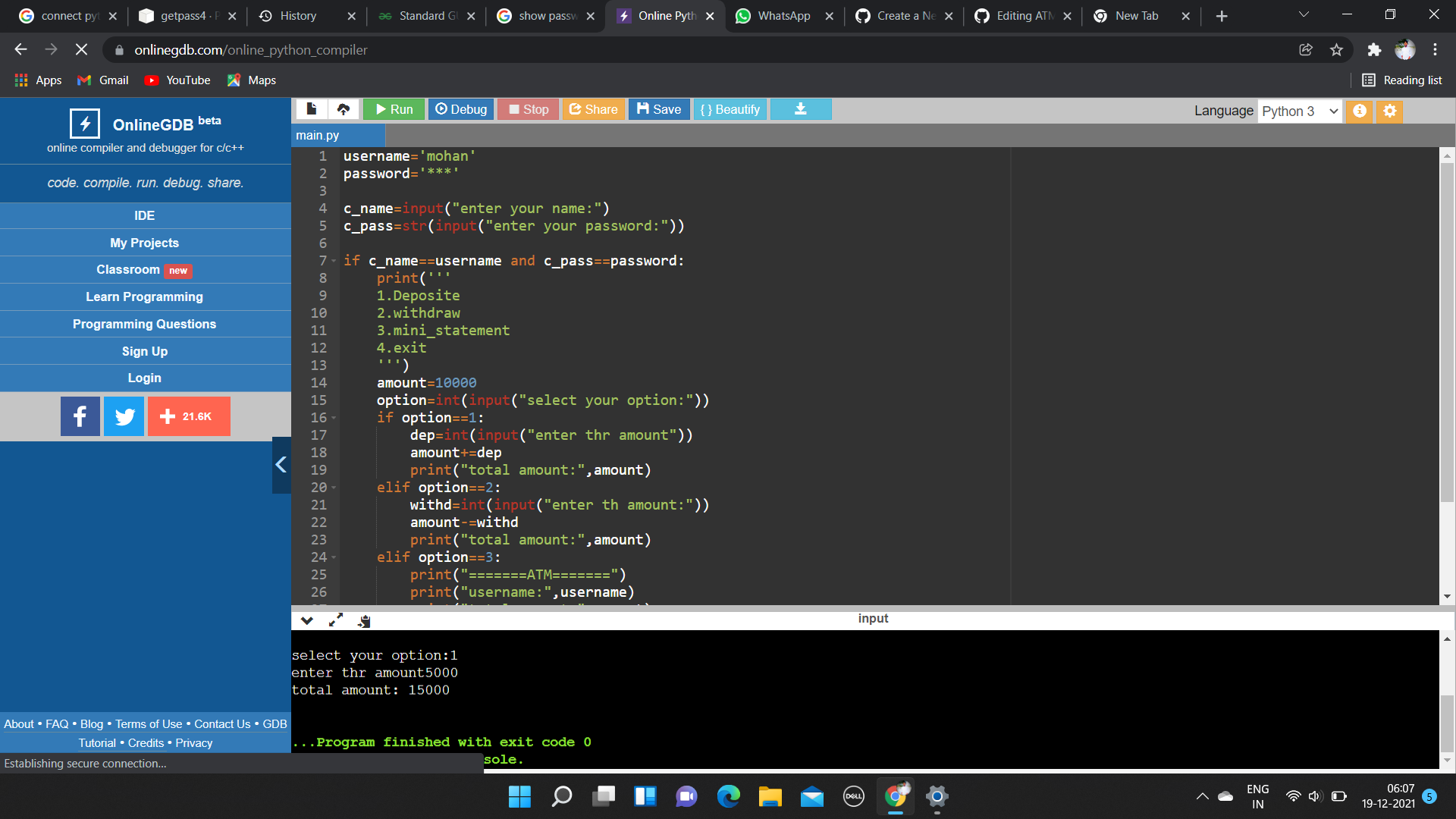Share on the Twitter icon
This screenshot has width=1456, height=819.
tap(124, 416)
